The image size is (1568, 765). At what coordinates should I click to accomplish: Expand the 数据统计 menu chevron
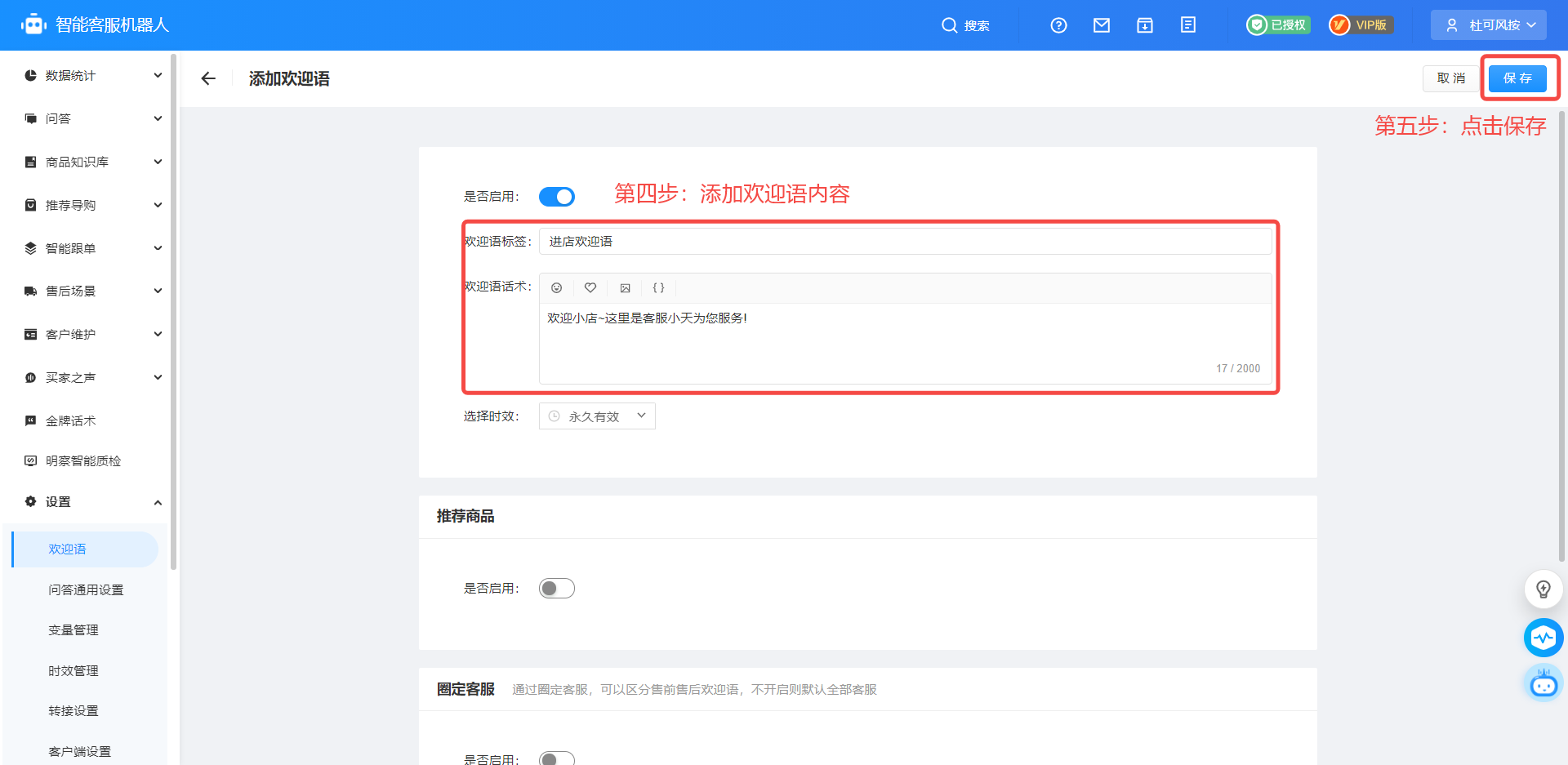coord(158,75)
